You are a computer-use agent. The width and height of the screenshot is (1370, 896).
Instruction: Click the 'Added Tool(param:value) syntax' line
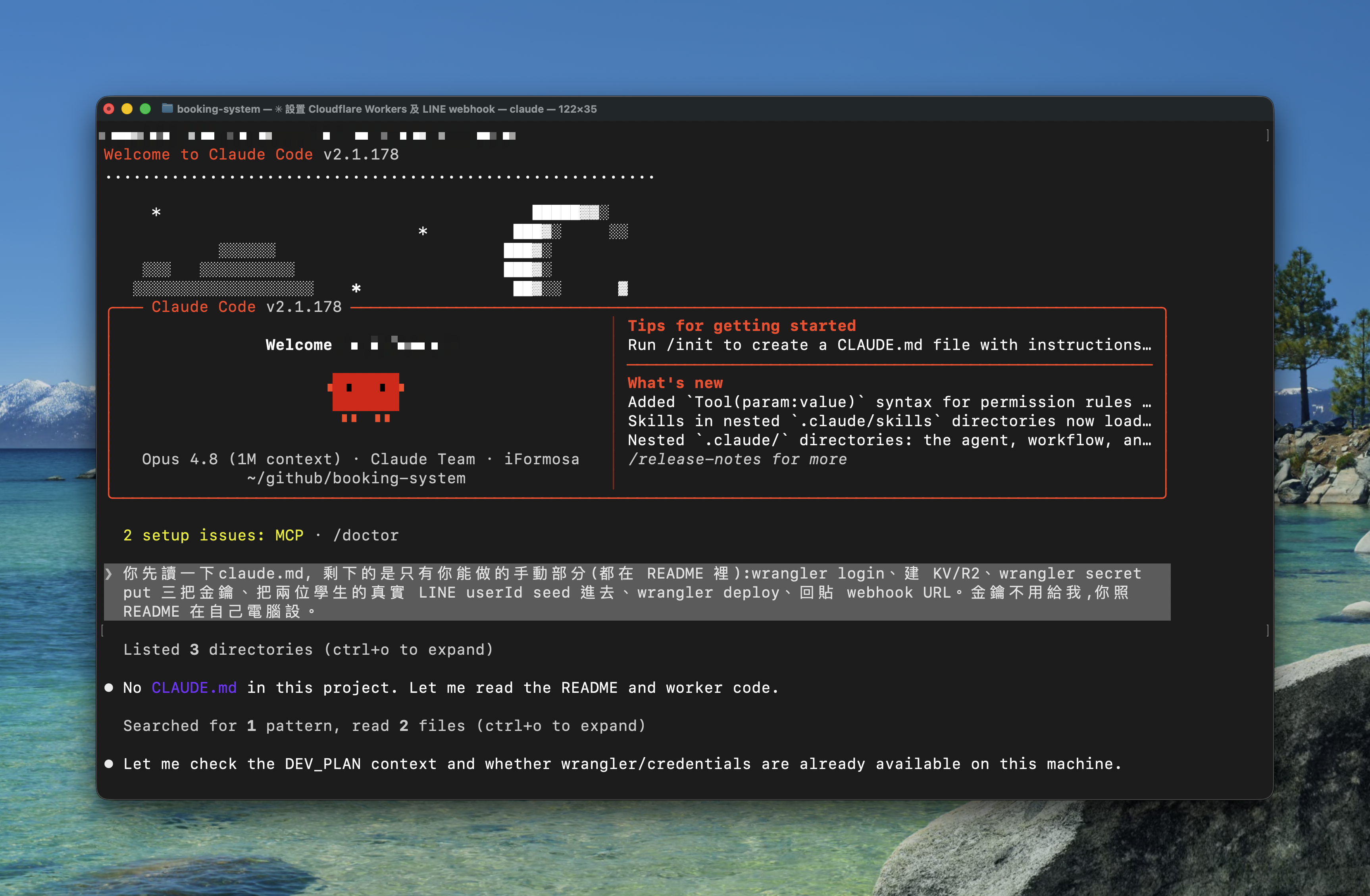(889, 402)
